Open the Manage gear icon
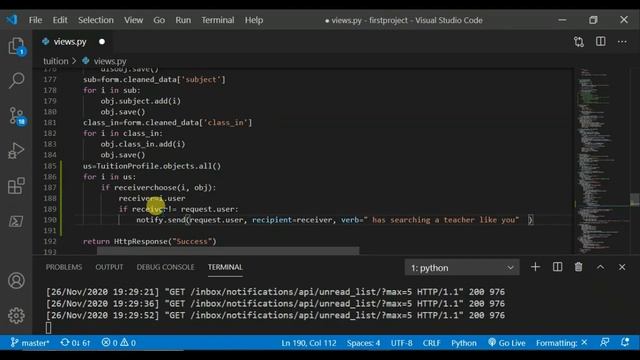640x360 pixels. coord(16,315)
